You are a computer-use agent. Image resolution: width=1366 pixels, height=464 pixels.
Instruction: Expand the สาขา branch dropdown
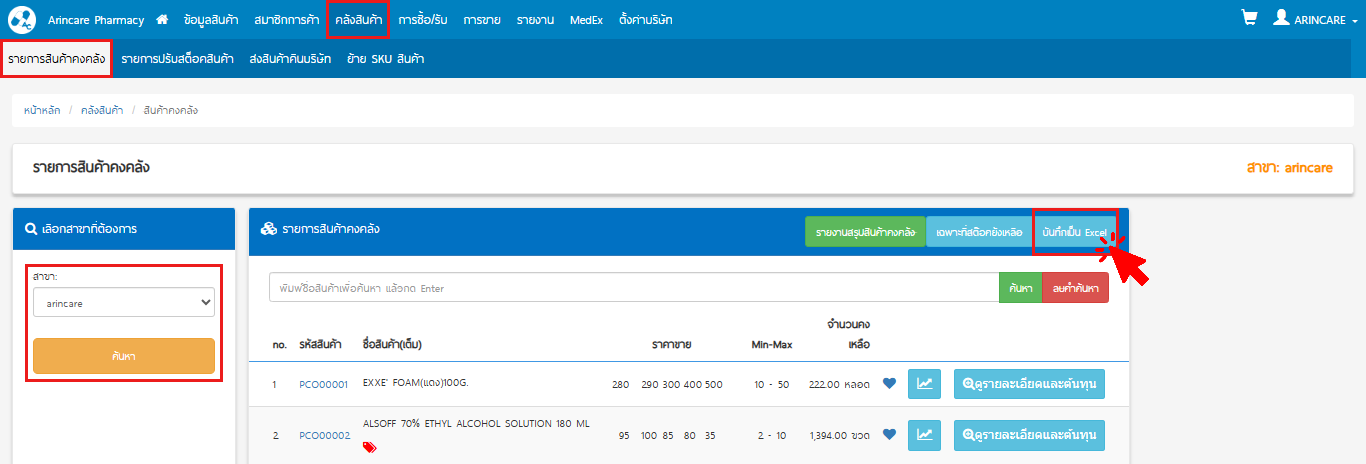tap(124, 302)
